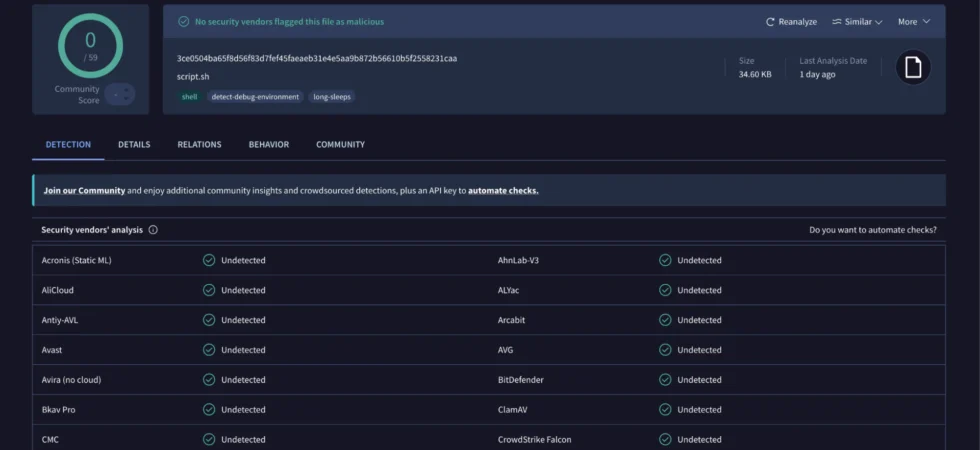Click the check icon in CrowdStrike Falcon row
This screenshot has height=450, width=980.
pyautogui.click(x=665, y=439)
